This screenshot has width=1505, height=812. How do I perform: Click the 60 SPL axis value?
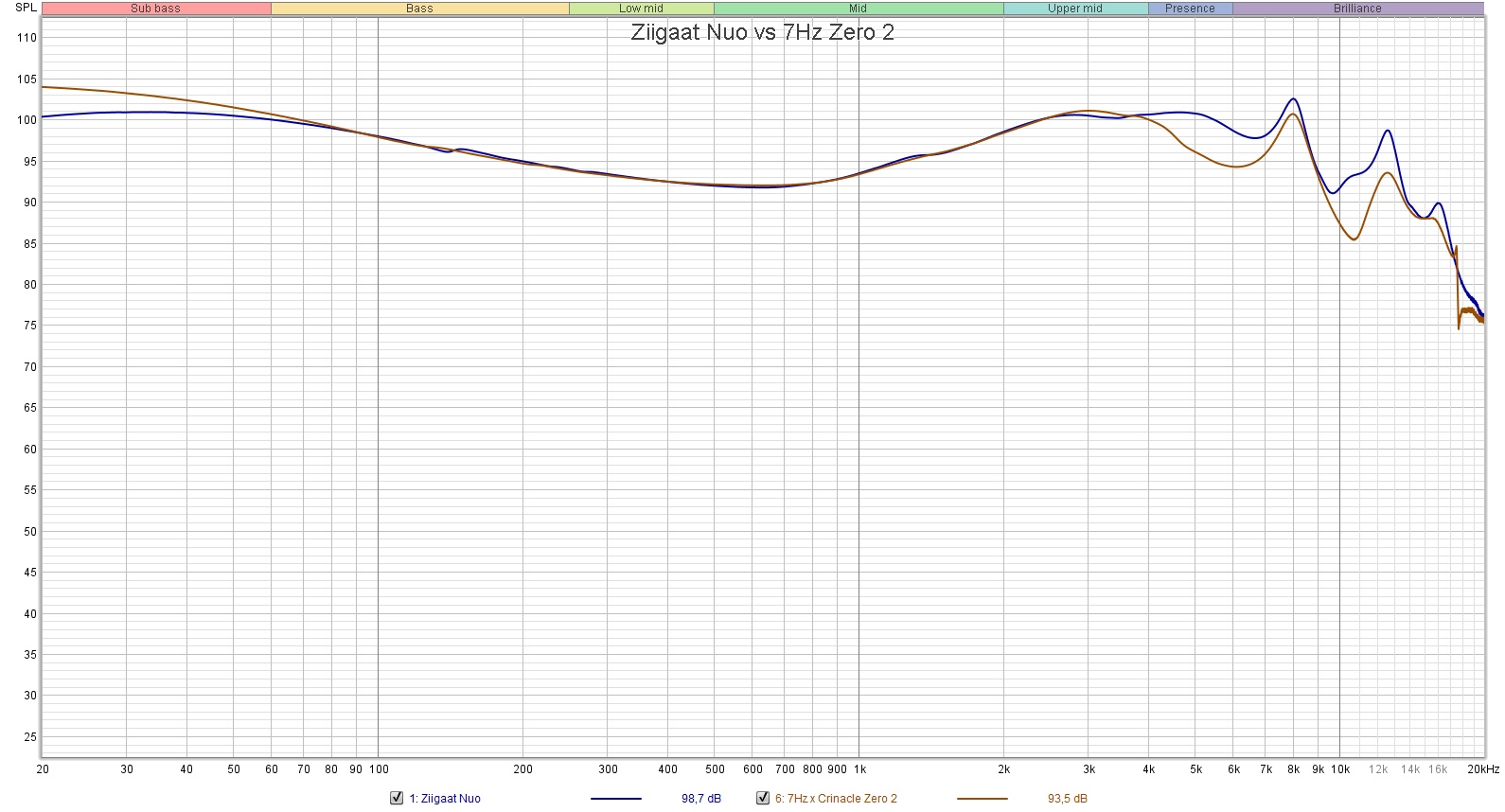point(30,450)
